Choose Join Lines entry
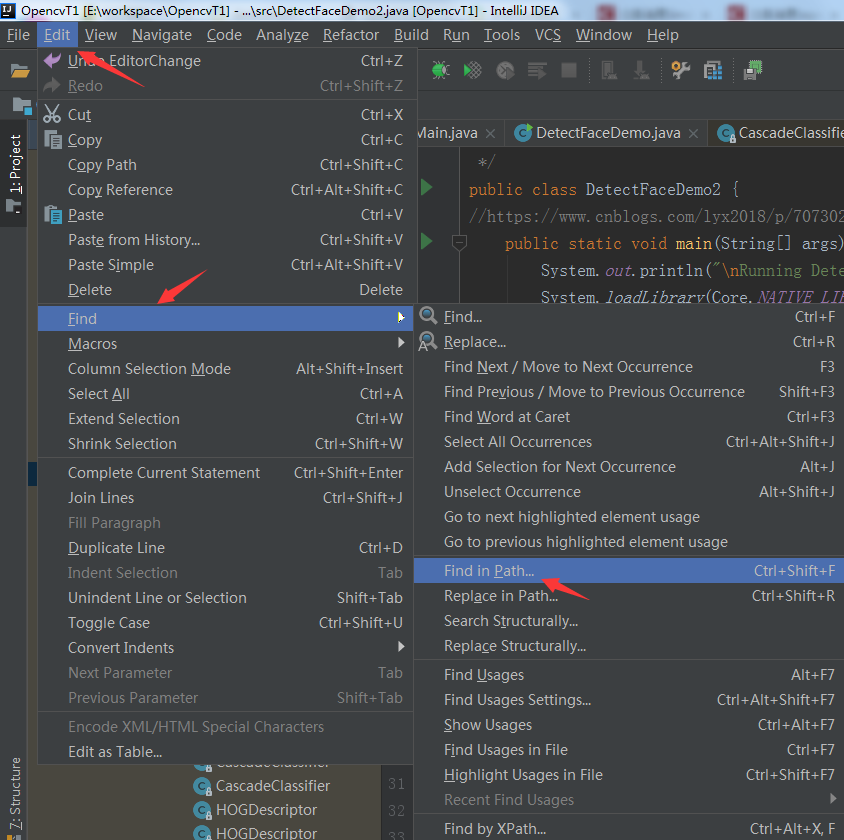This screenshot has height=840, width=844. 225,498
